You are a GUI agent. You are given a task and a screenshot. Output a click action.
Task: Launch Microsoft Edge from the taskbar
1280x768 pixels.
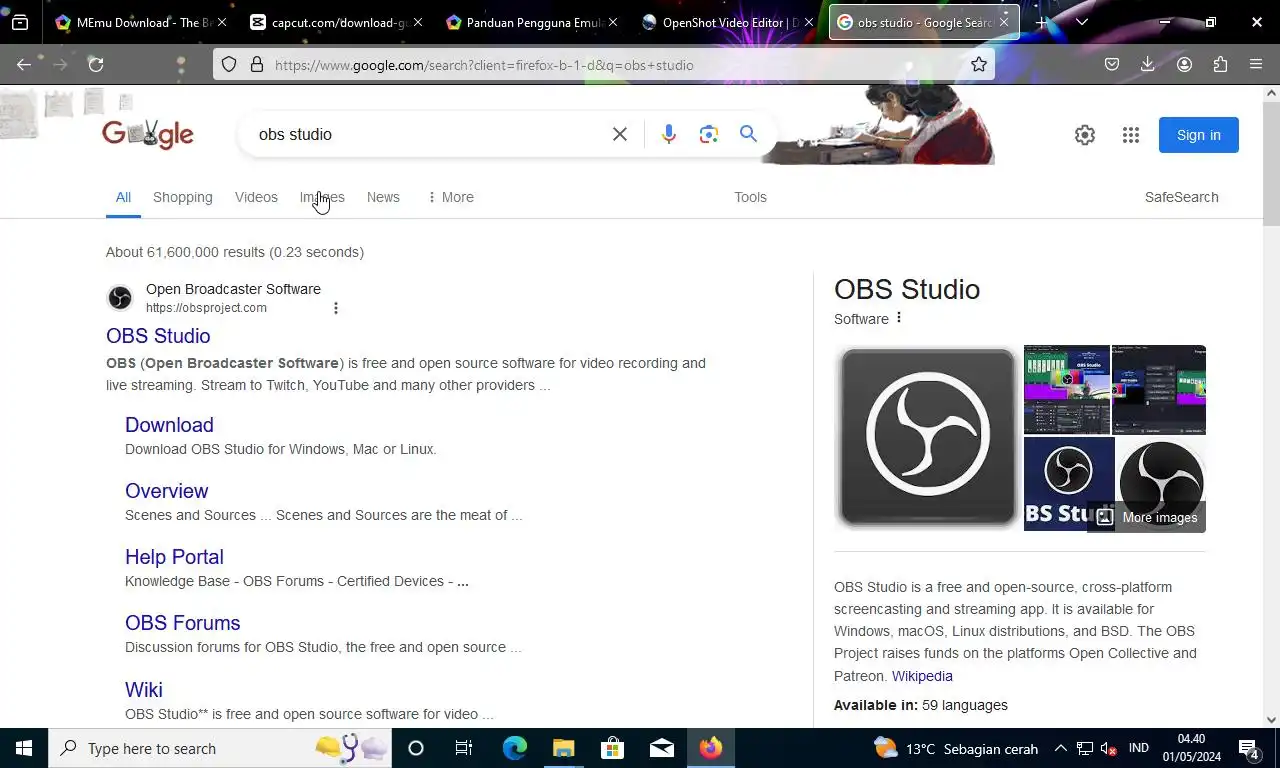pos(514,748)
